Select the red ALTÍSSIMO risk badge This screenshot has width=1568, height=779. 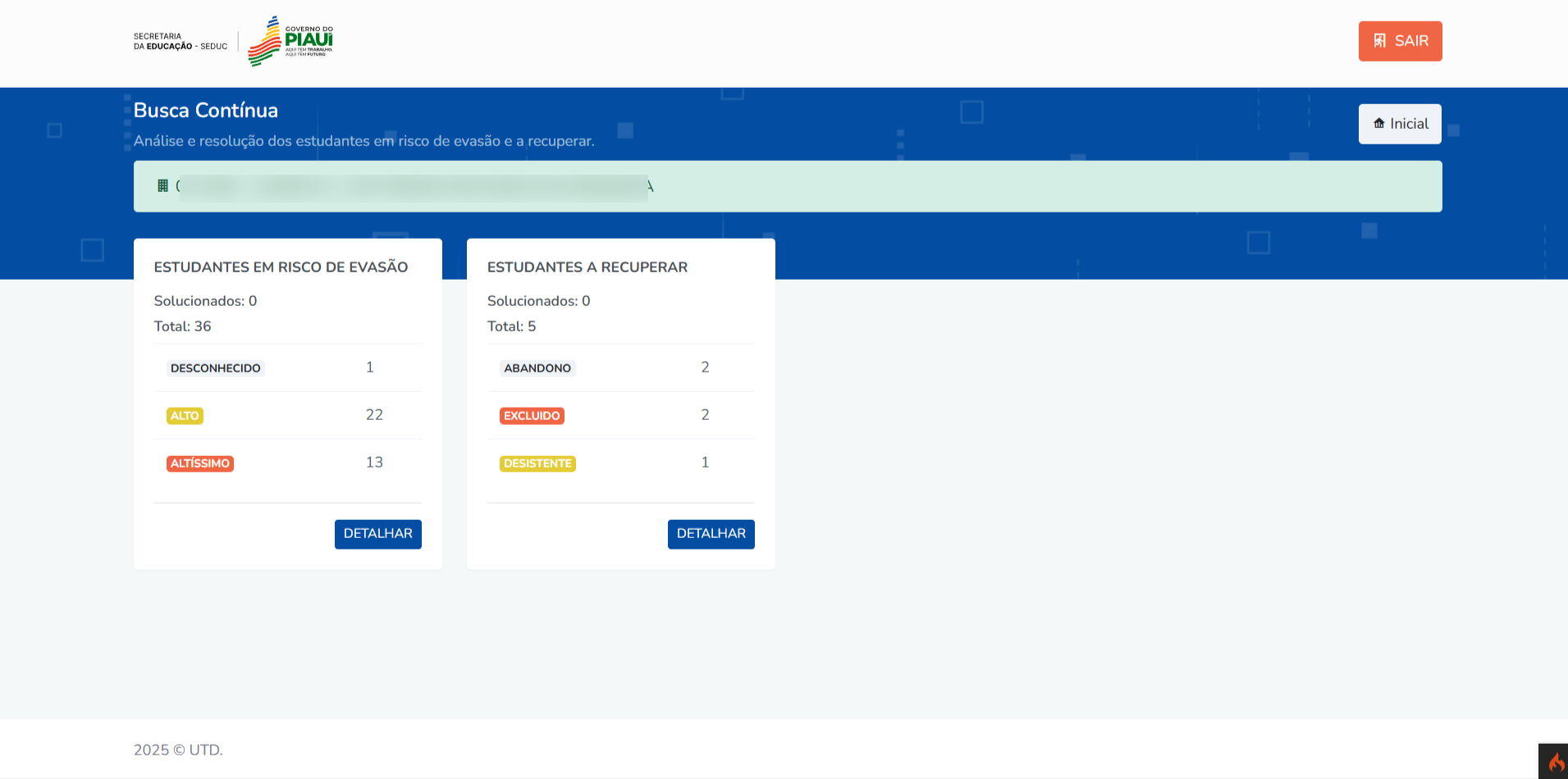click(200, 463)
